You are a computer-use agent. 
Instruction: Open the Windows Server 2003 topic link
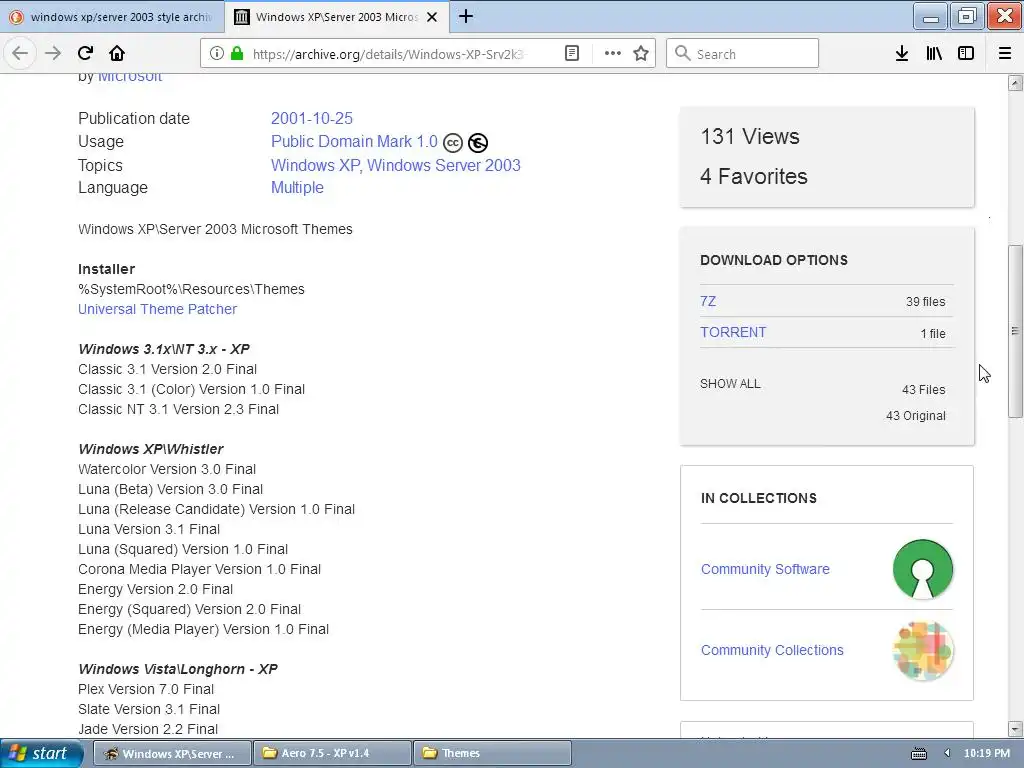(x=444, y=165)
